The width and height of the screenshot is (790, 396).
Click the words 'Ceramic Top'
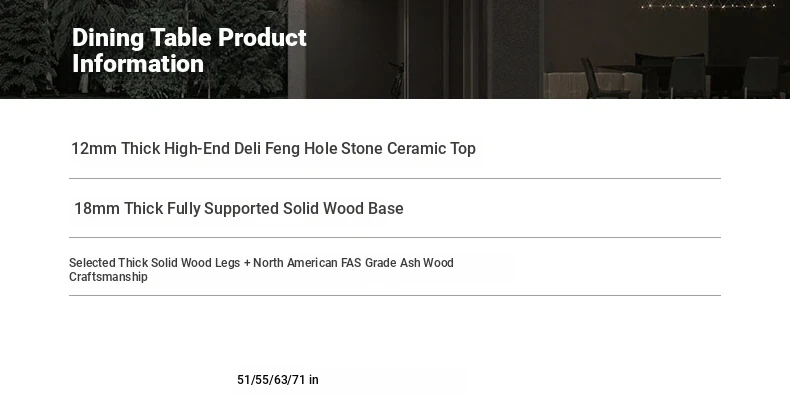click(x=431, y=149)
